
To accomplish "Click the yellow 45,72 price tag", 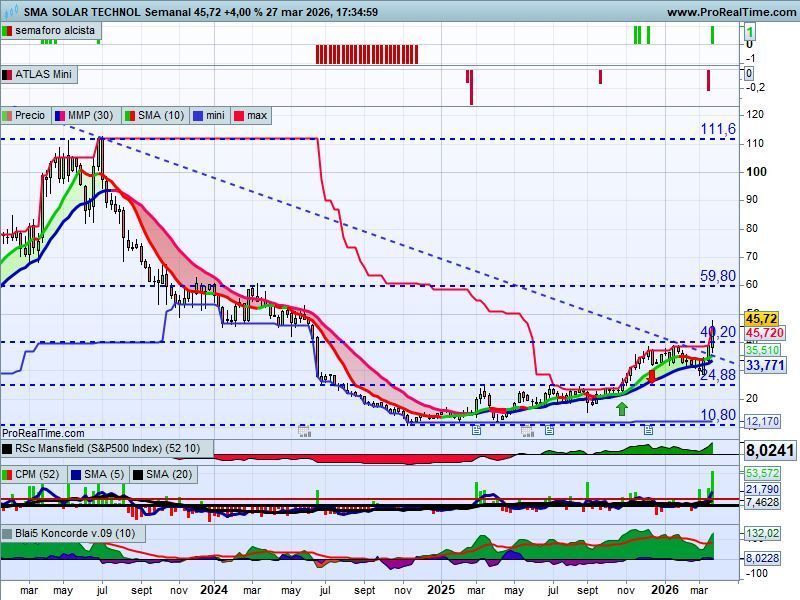I will (761, 319).
